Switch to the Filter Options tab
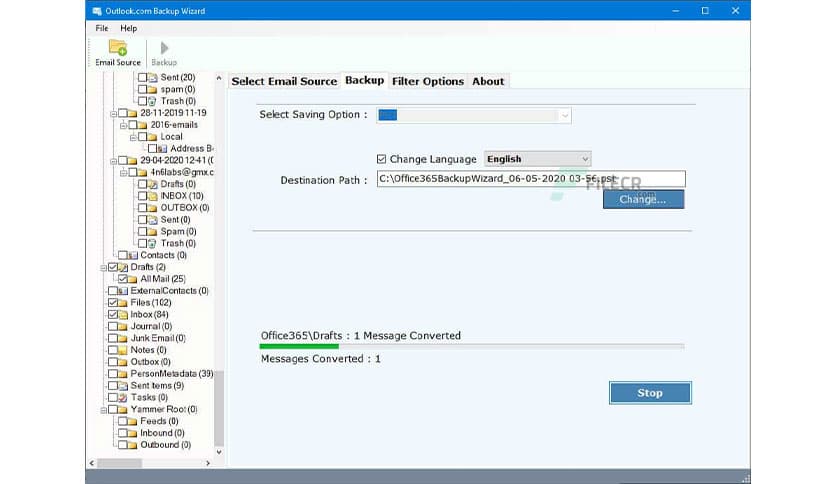Viewport: 836px width, 484px height. pos(428,82)
